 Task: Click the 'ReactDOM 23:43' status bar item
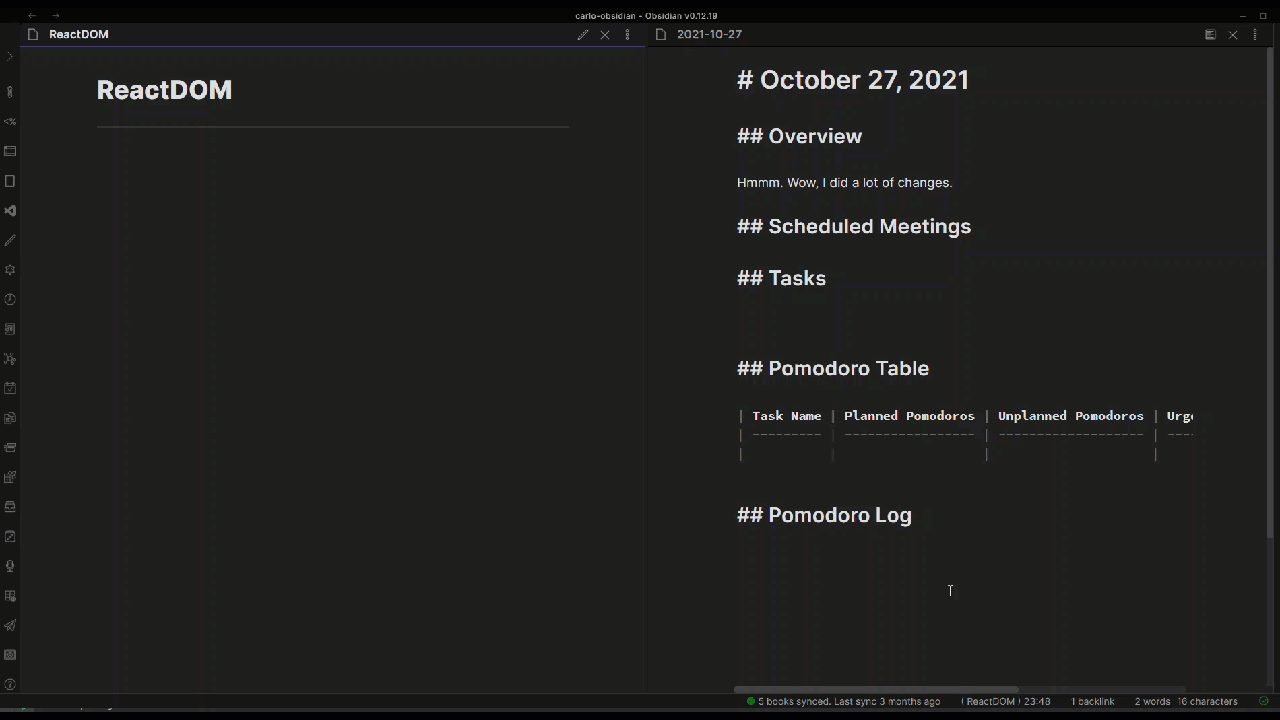click(1006, 701)
